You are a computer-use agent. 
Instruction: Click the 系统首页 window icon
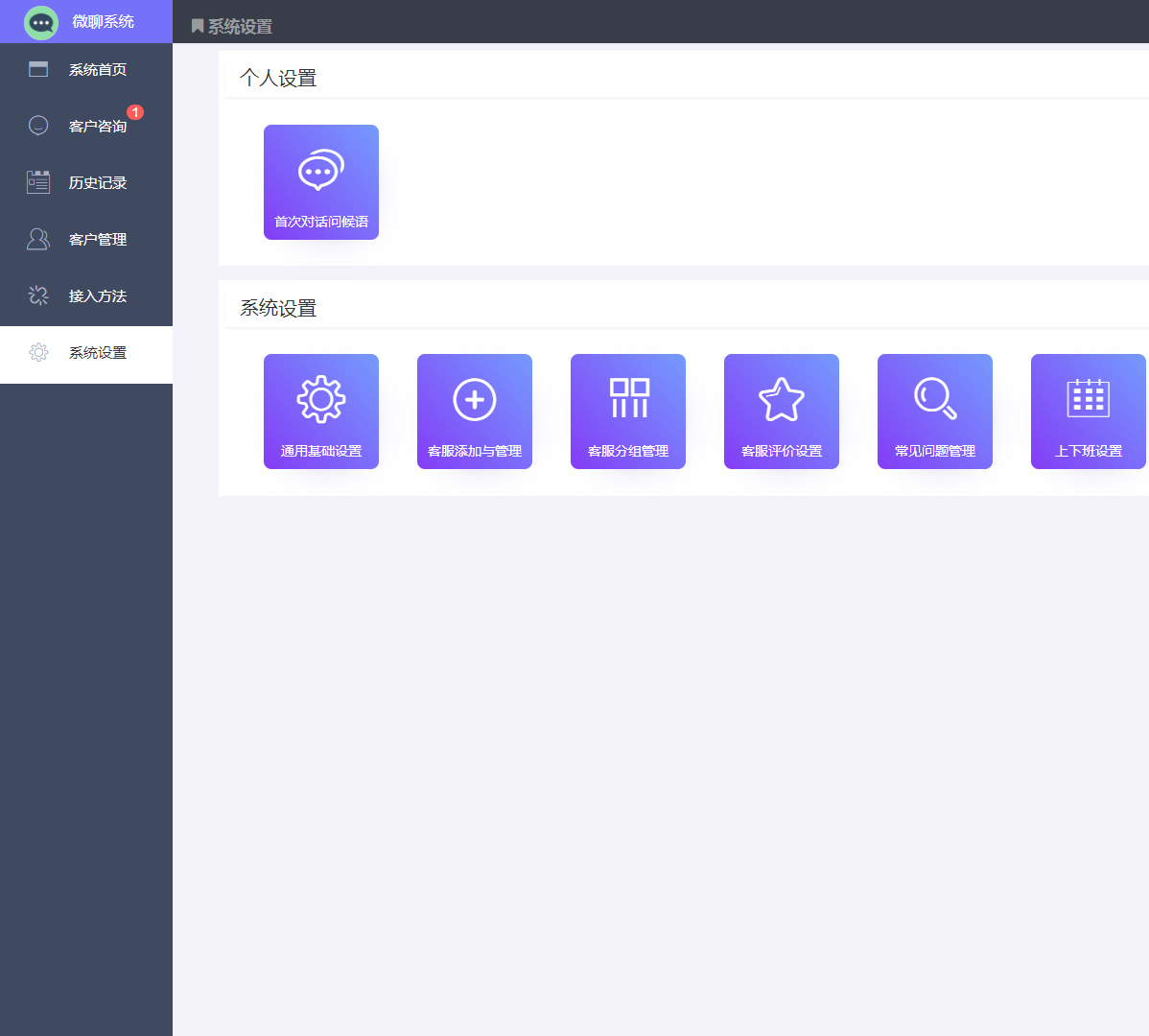coord(38,69)
